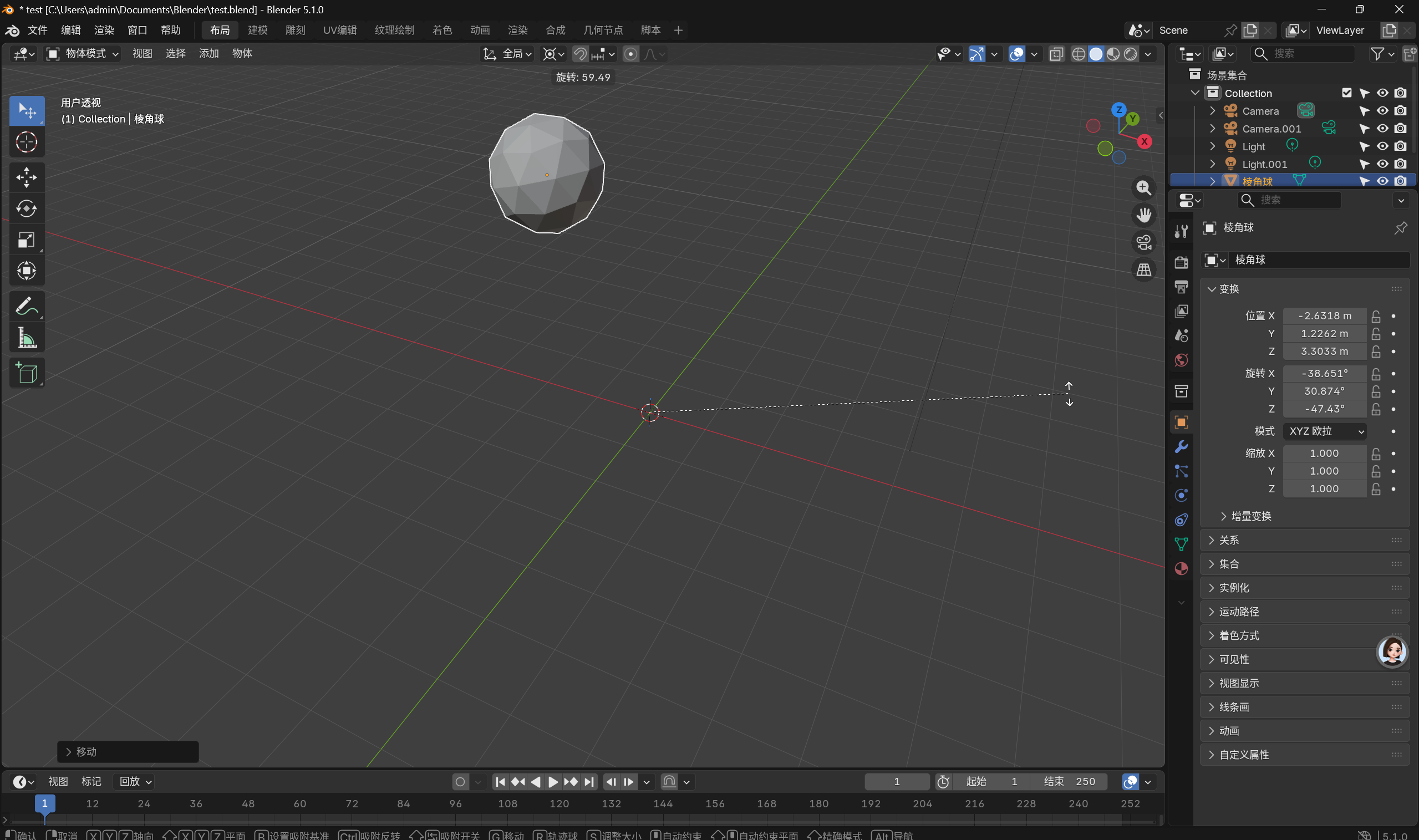Expand the 关系 panel

coord(1229,540)
